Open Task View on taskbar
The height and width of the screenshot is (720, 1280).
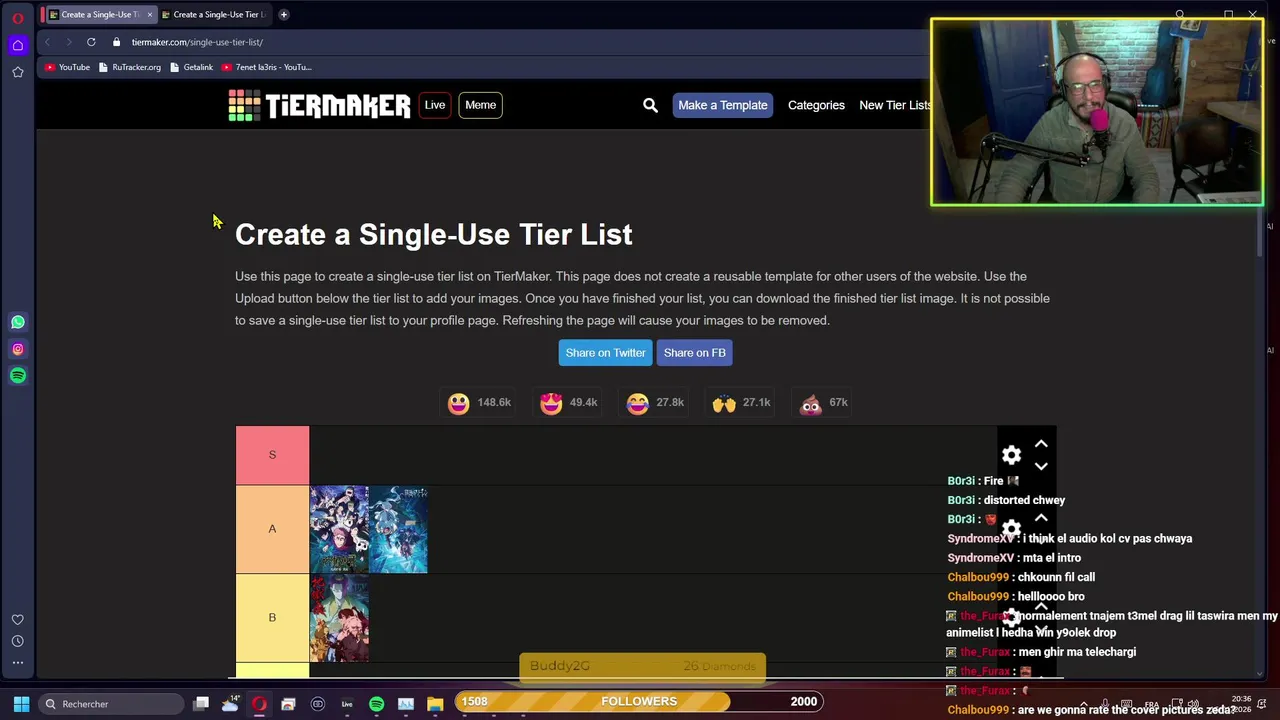coord(201,704)
